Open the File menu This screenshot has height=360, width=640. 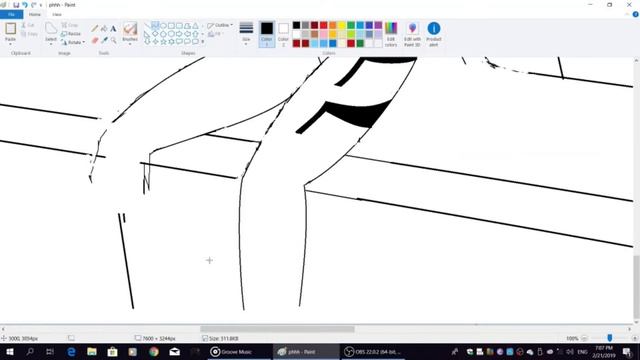pyautogui.click(x=11, y=14)
